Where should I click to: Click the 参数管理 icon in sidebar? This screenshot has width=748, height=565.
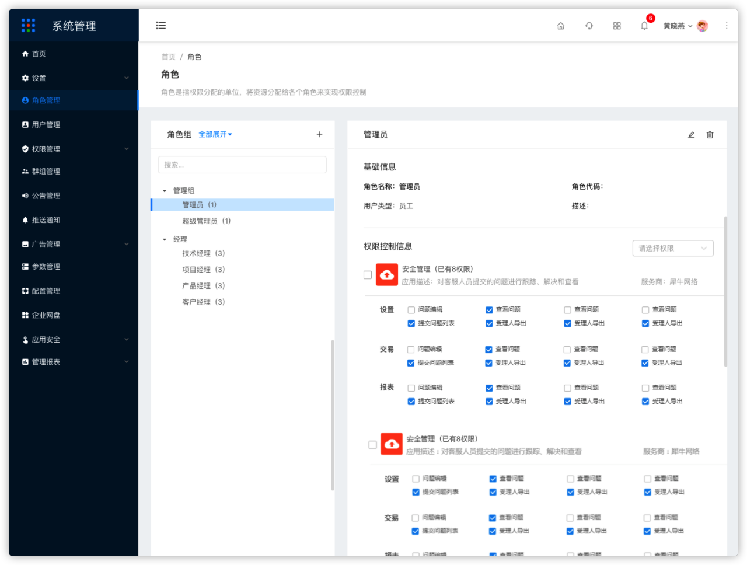point(25,266)
